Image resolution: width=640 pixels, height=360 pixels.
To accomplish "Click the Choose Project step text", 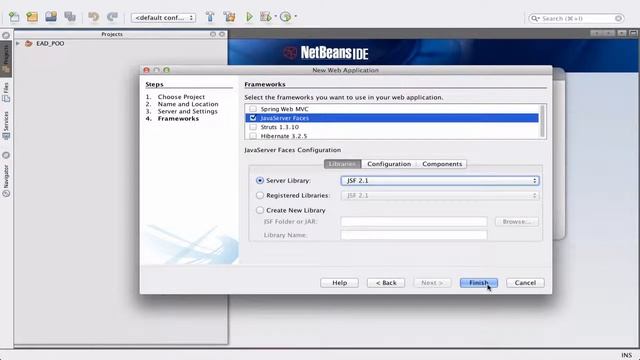I will (181, 97).
